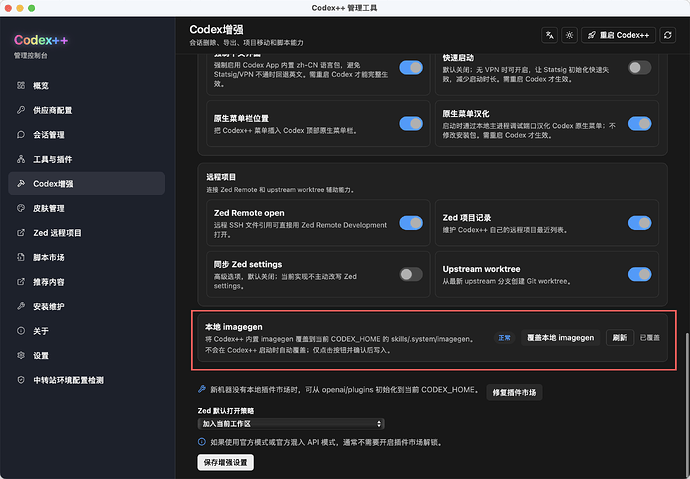Click the 远程项目 section heading

(221, 177)
